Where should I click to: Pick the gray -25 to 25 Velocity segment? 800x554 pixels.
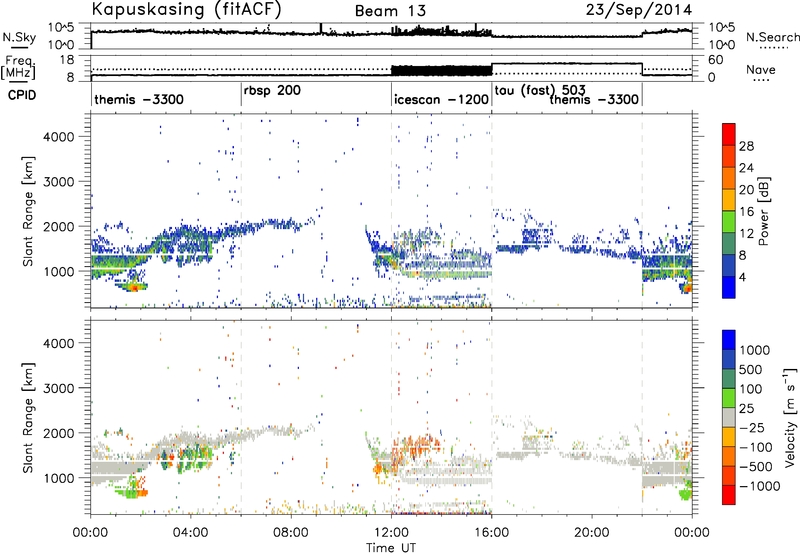729,417
